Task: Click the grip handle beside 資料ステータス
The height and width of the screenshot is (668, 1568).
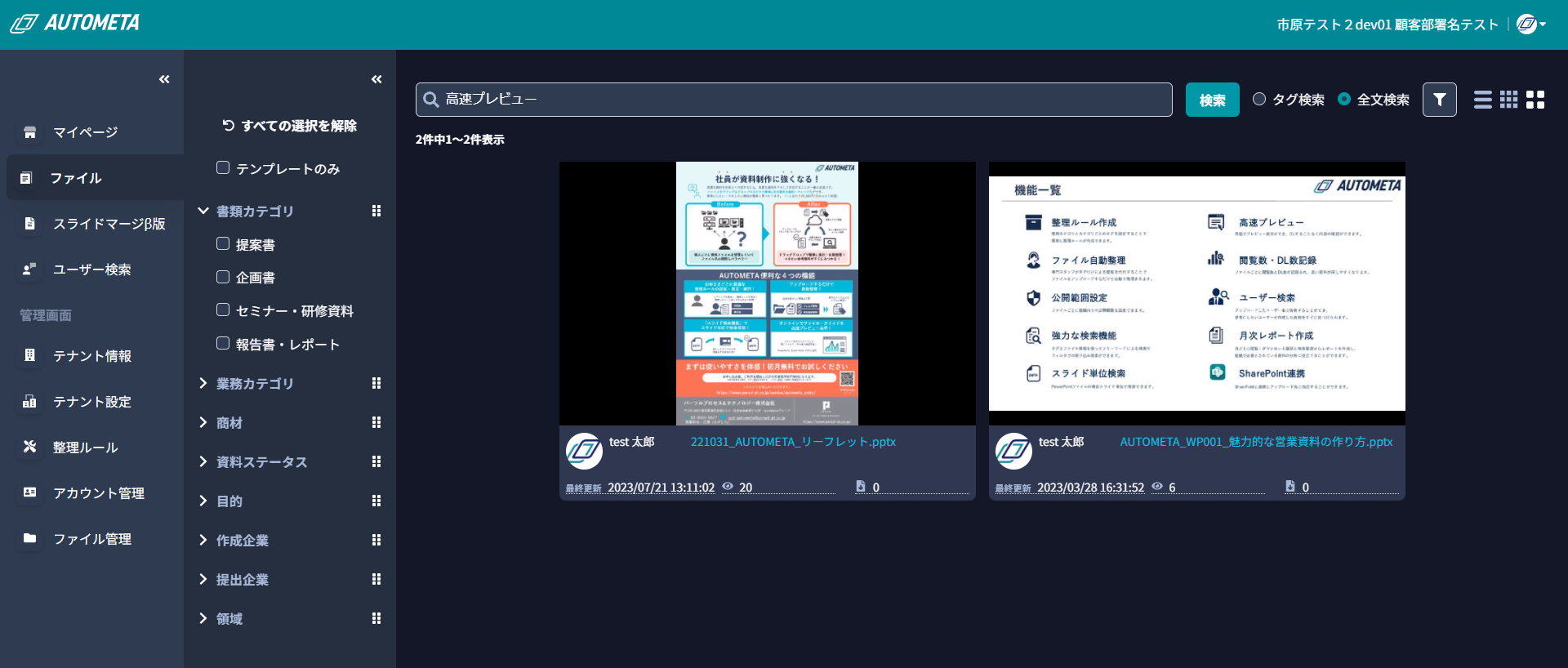Action: click(x=376, y=461)
